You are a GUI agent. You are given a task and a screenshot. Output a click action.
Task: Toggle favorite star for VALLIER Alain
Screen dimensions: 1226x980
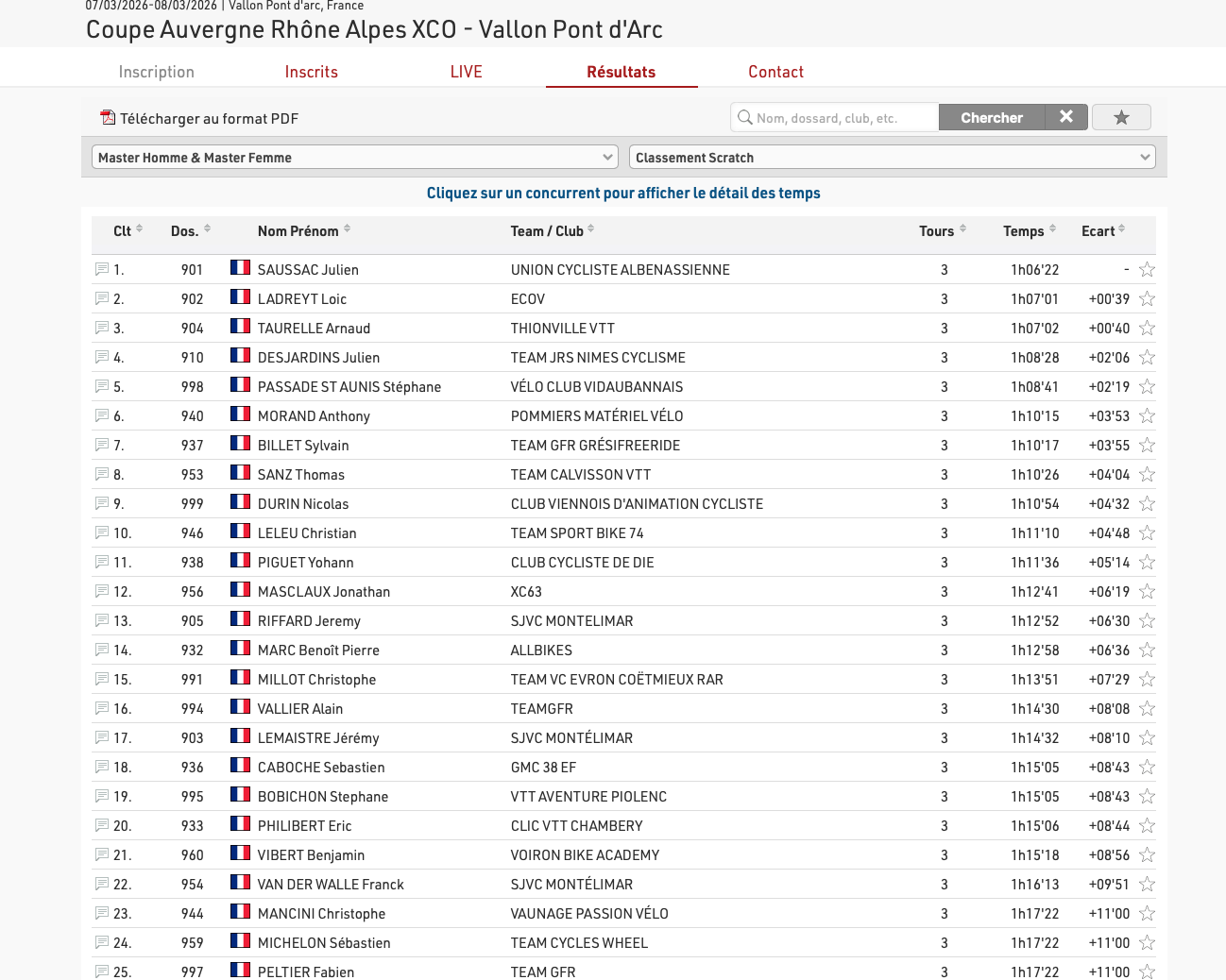1147,709
